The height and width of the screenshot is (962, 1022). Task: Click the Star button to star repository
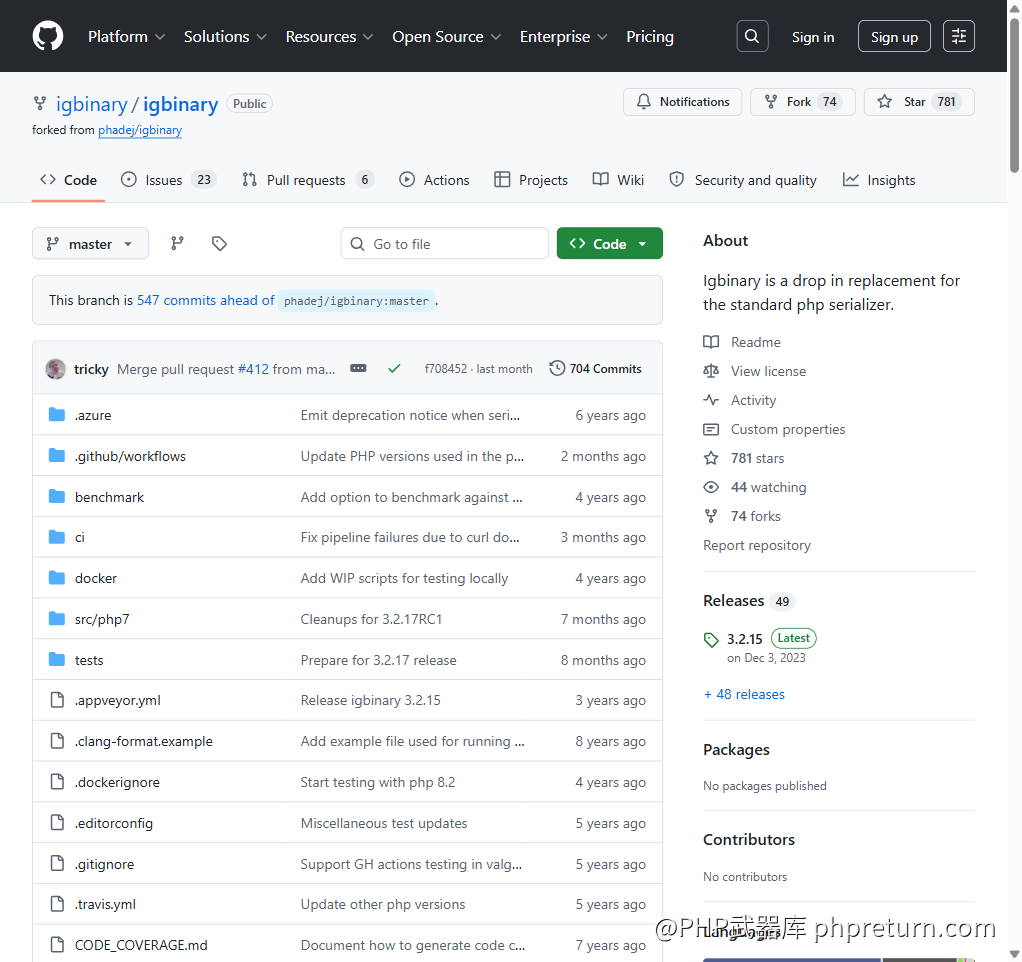(919, 102)
